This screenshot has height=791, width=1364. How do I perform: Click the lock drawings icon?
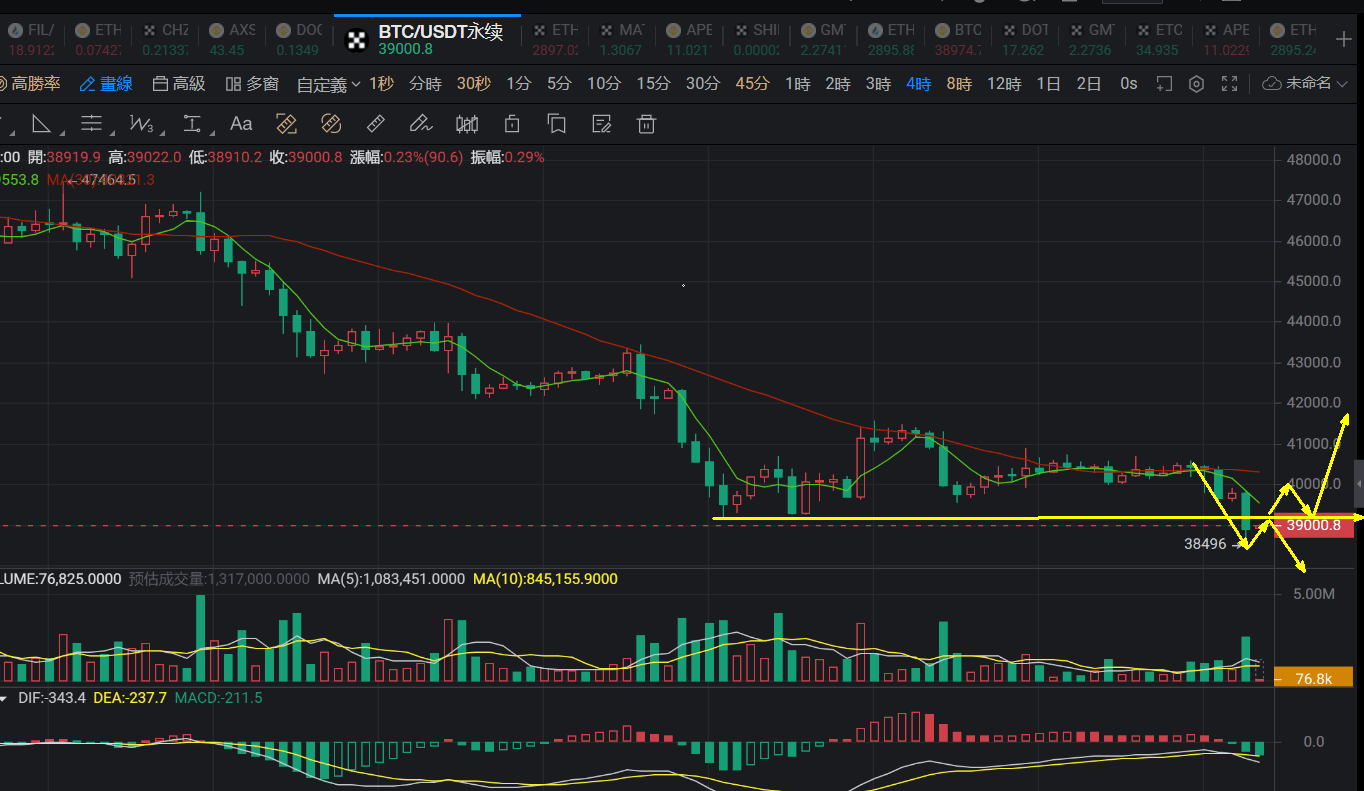click(x=512, y=124)
